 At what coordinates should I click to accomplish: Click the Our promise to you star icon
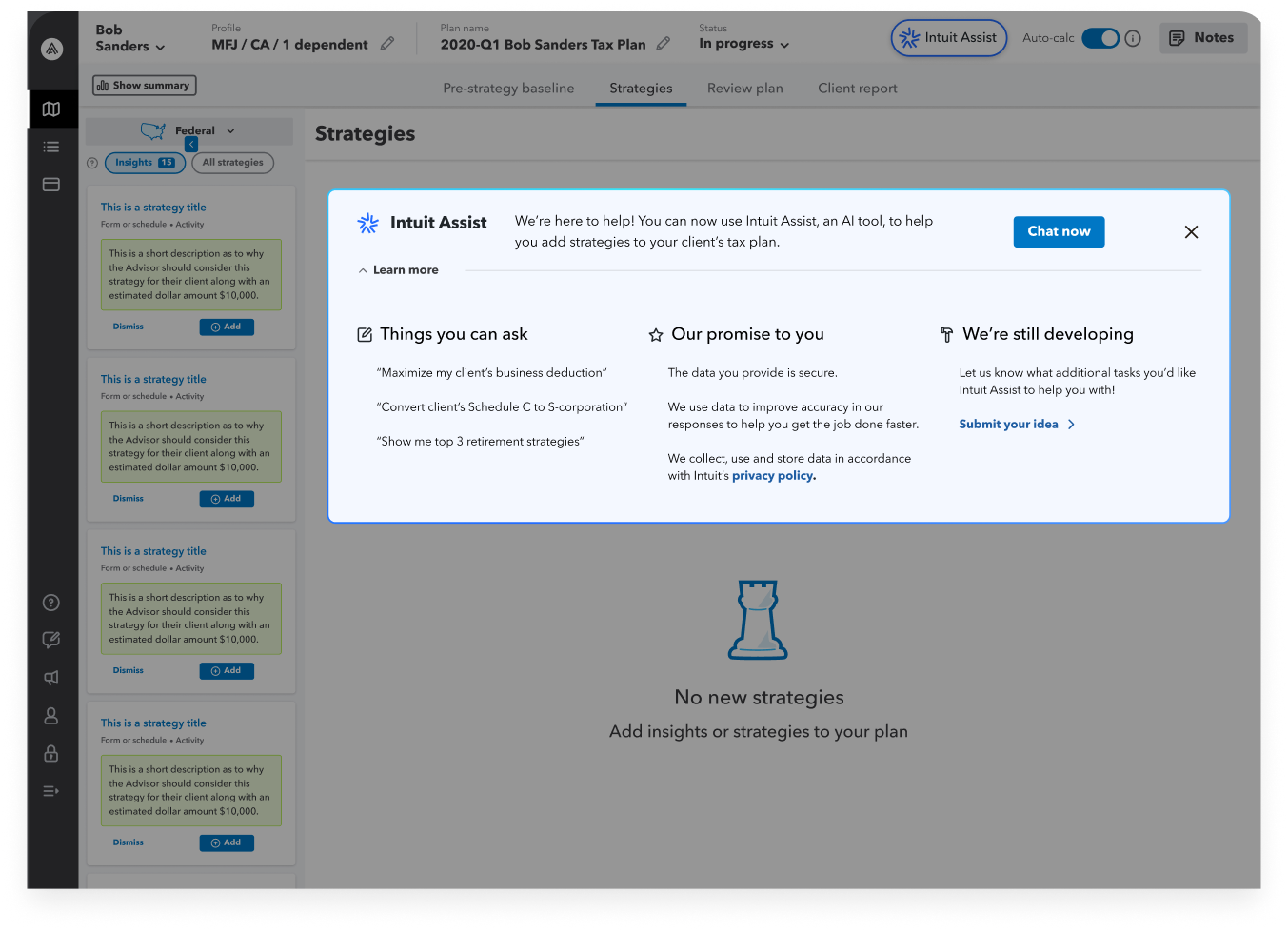[656, 335]
